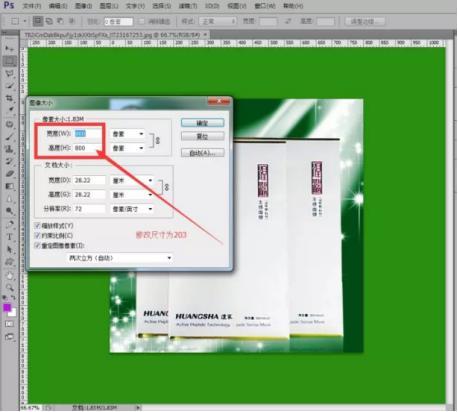Click 自动(A)... button in dialog

pos(203,153)
